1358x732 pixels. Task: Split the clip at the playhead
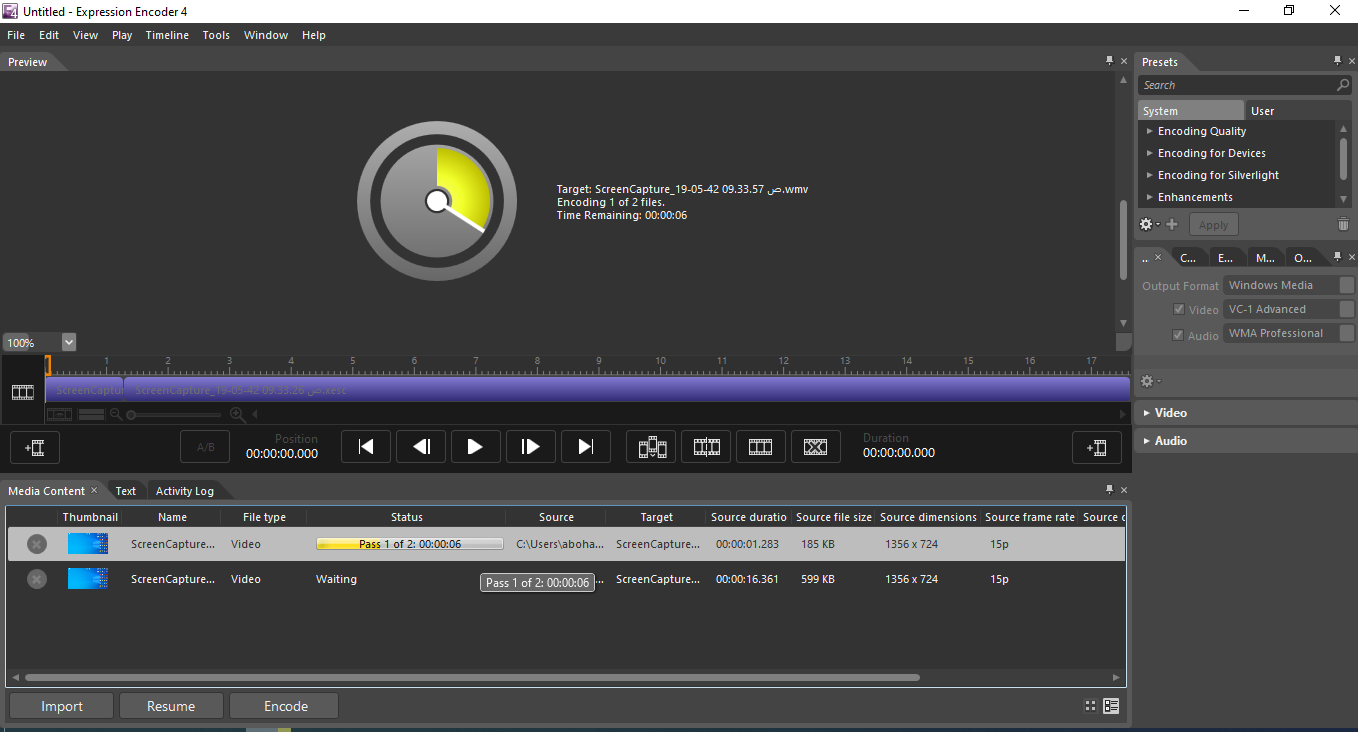[706, 447]
